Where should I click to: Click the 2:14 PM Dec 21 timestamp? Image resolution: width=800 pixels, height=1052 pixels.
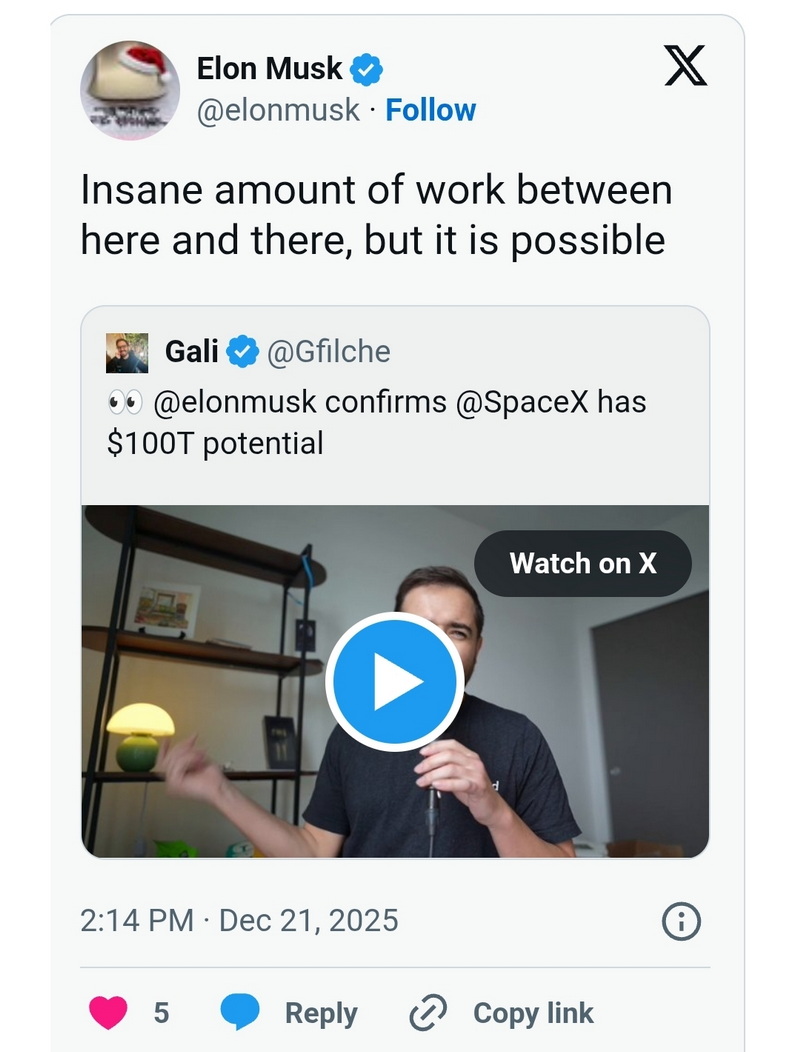[239, 921]
